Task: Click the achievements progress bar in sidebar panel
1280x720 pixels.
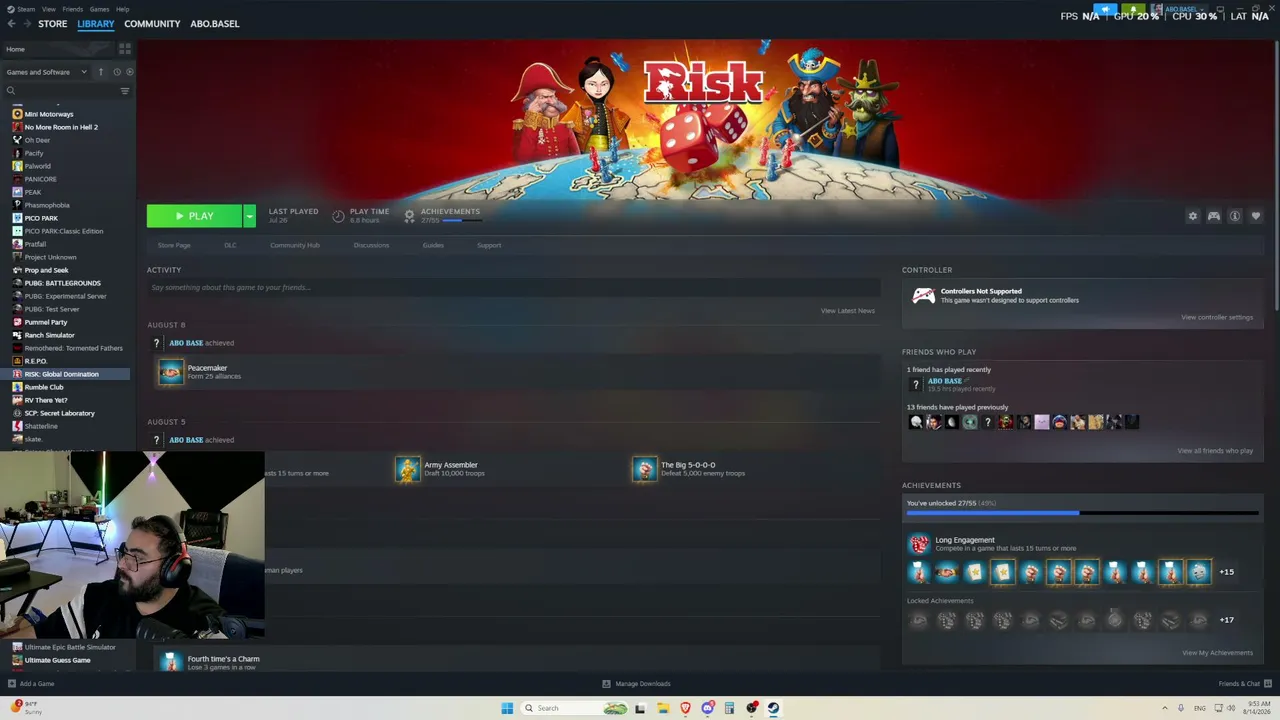Action: click(1082, 513)
